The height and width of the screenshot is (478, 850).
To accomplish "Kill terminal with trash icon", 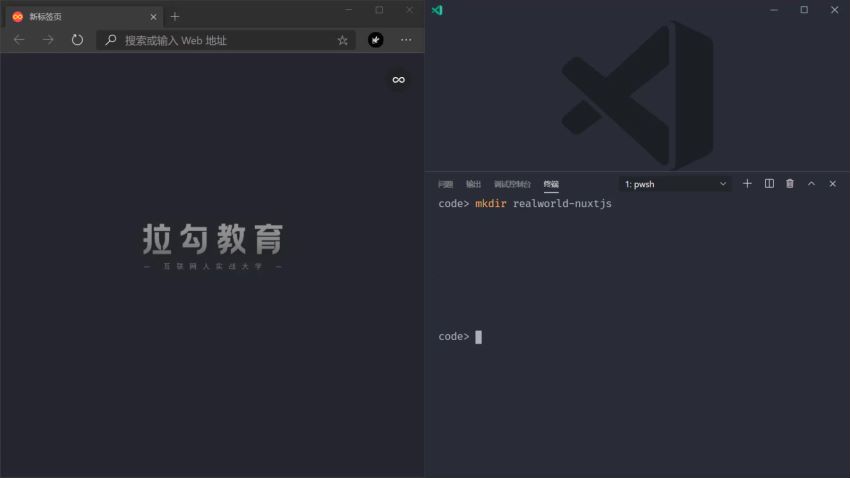I will coord(790,184).
